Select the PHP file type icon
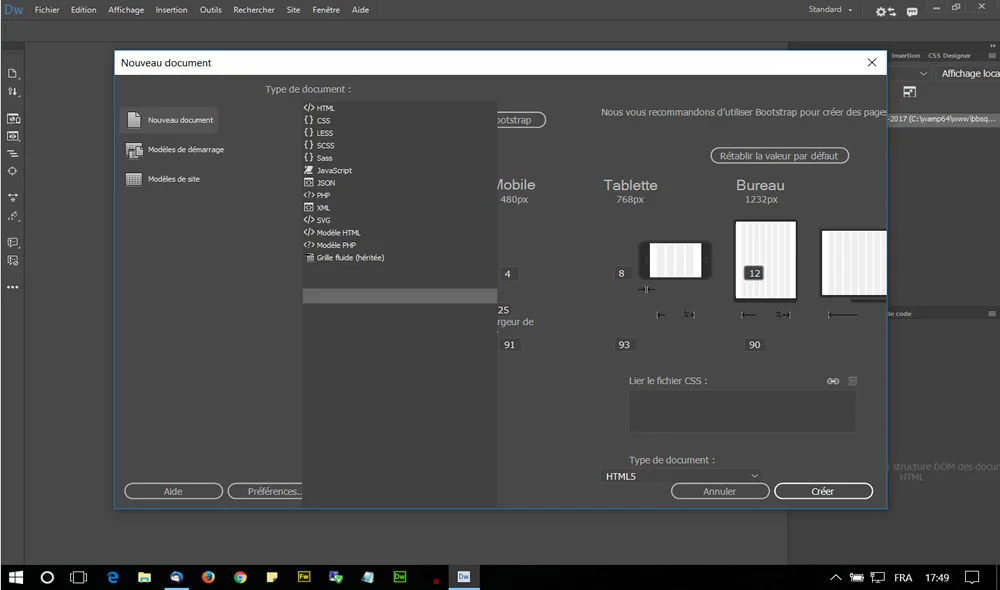Image resolution: width=1000 pixels, height=590 pixels. click(310, 194)
